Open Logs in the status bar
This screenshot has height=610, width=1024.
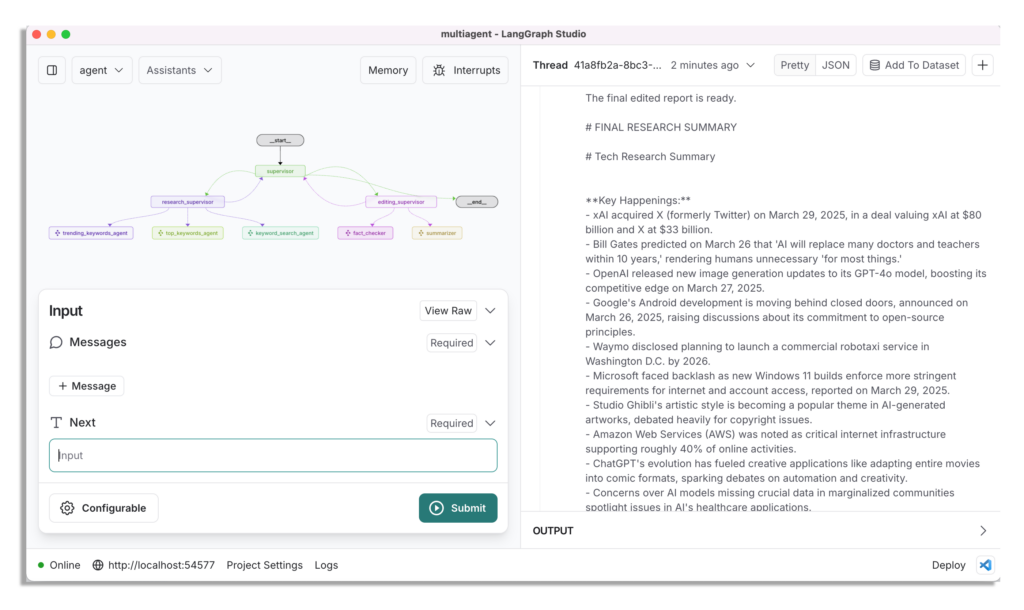326,565
